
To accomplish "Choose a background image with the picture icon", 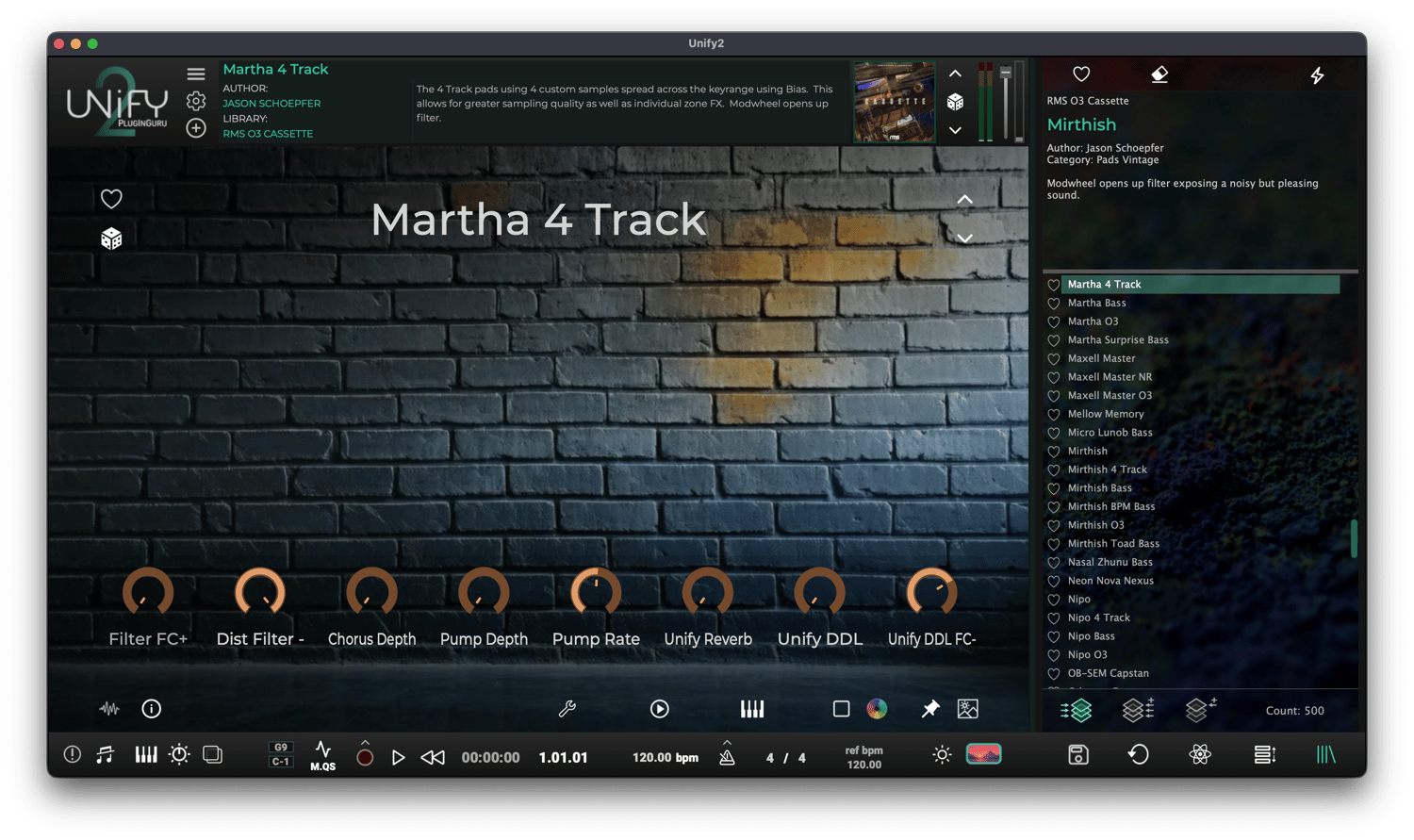I will point(968,709).
